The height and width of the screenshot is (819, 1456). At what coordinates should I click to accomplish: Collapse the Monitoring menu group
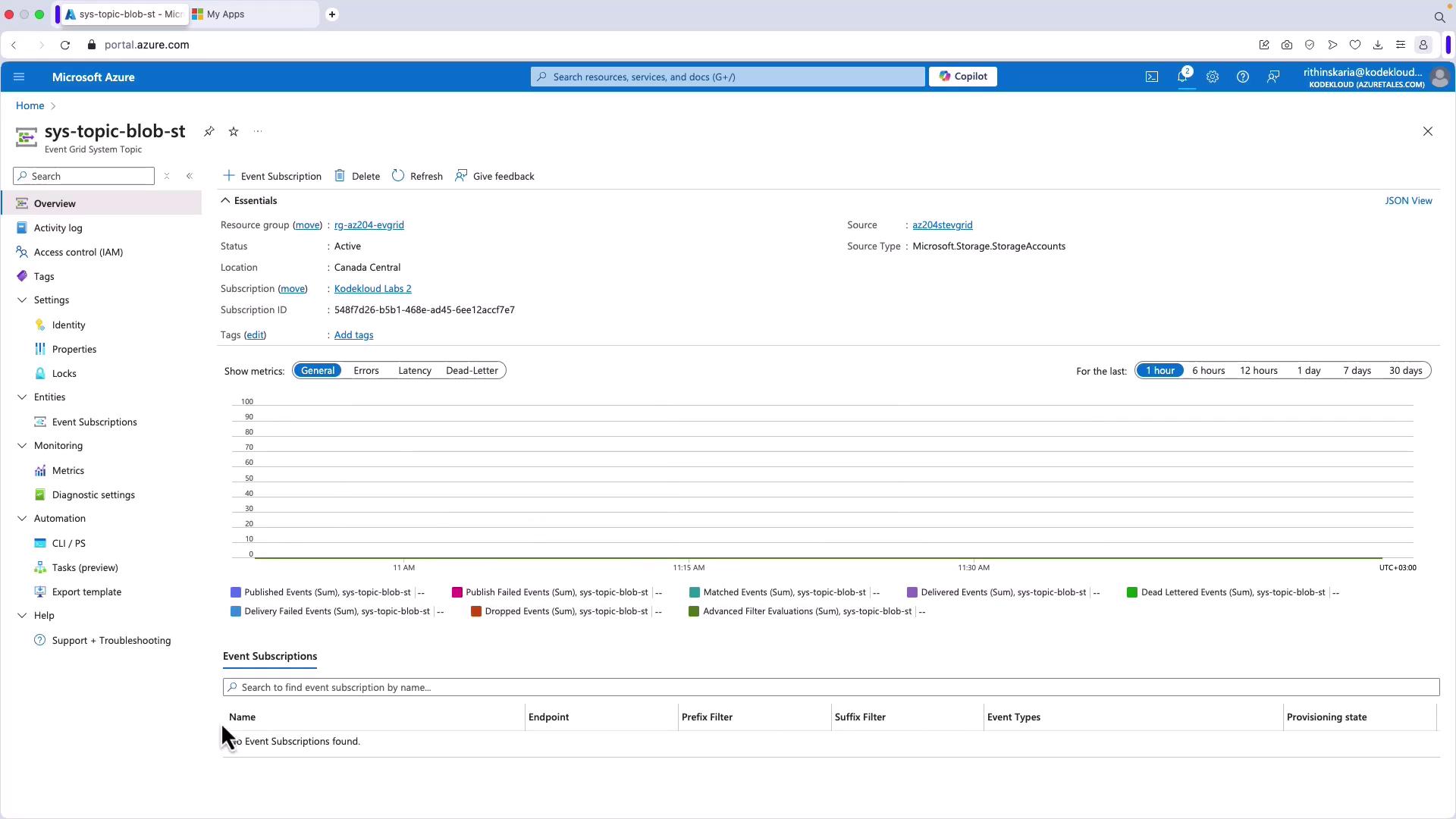click(x=22, y=446)
